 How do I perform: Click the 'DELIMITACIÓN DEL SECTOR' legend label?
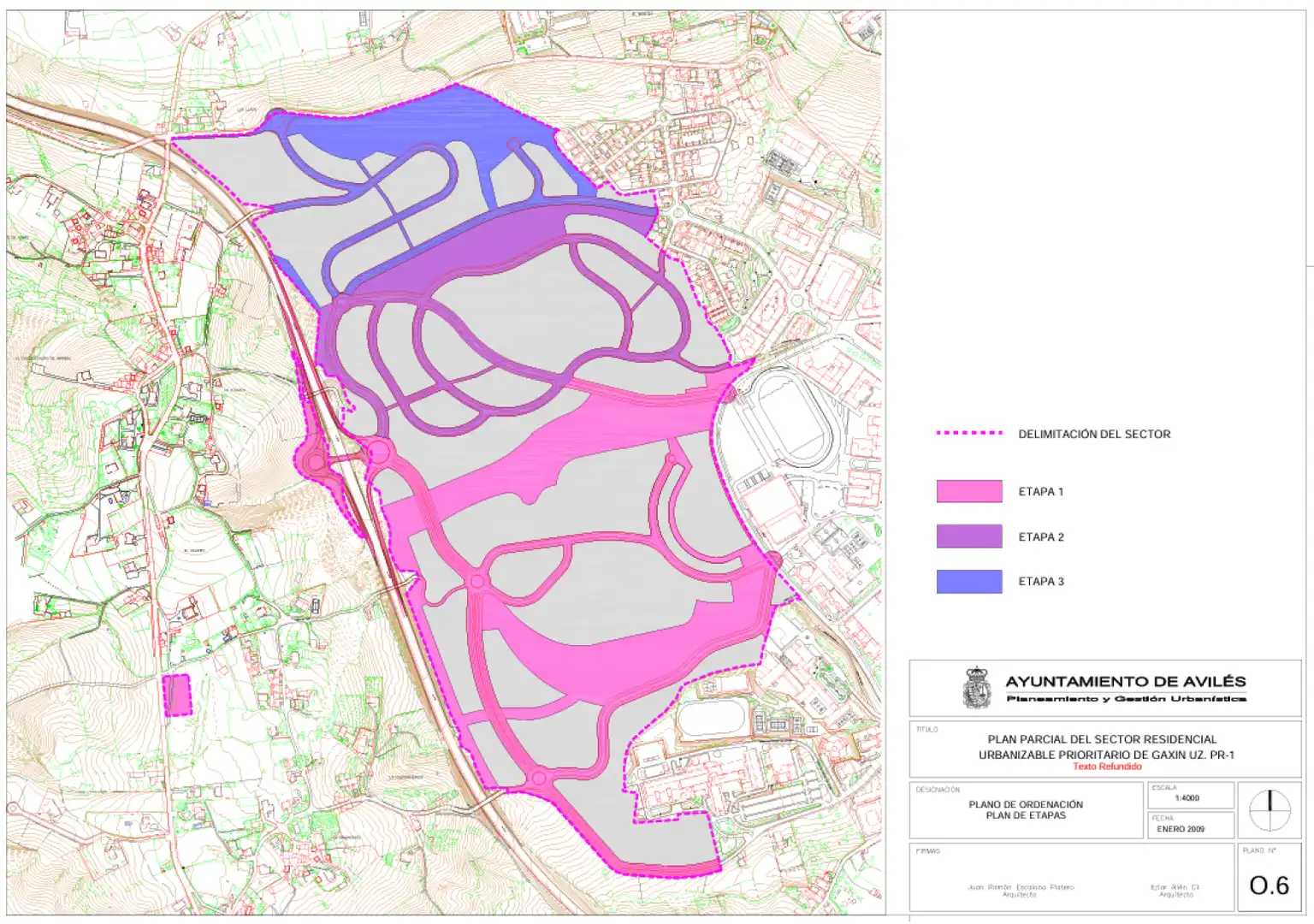(1094, 435)
